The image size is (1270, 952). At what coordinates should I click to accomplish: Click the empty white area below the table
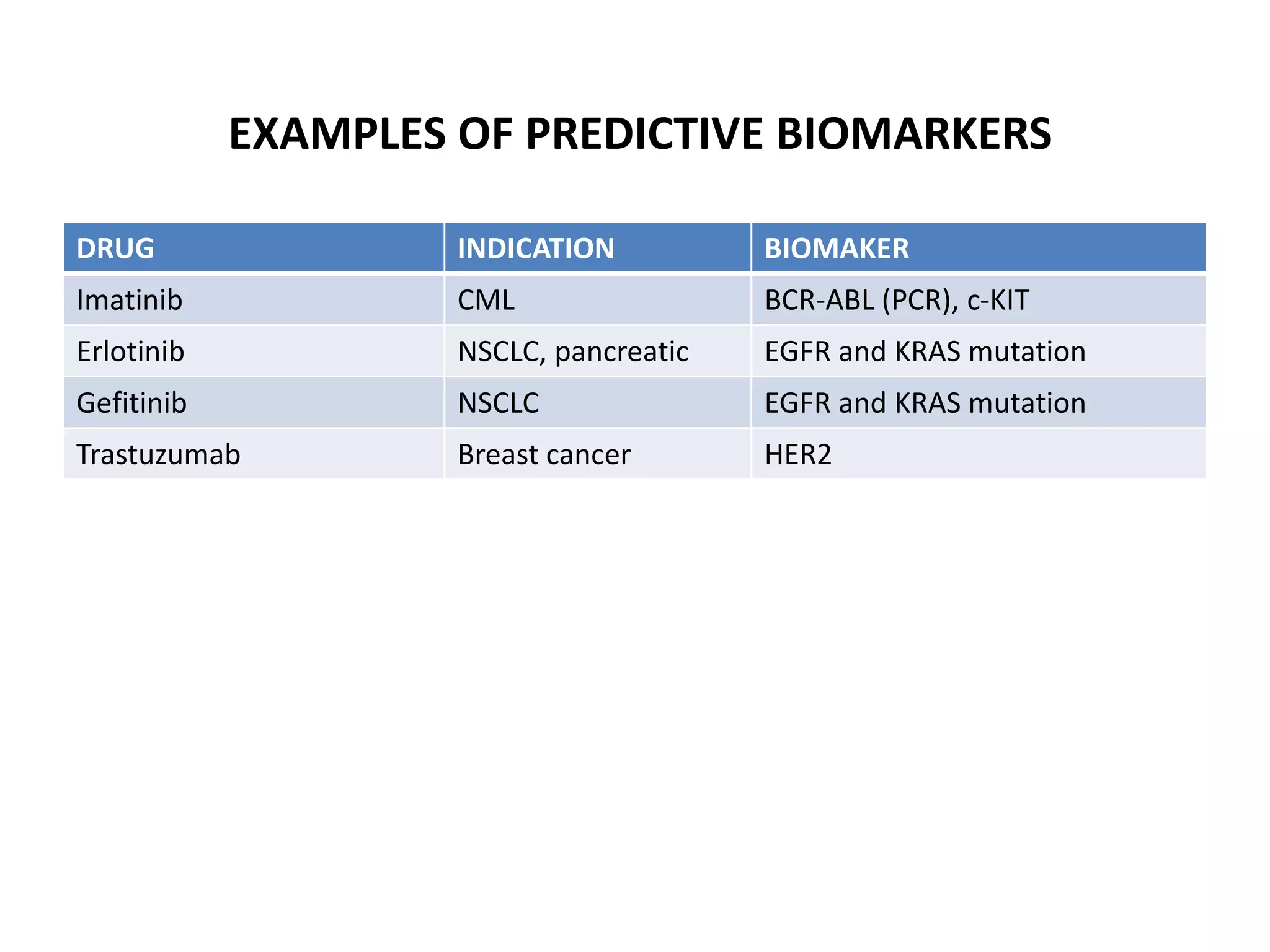635,682
